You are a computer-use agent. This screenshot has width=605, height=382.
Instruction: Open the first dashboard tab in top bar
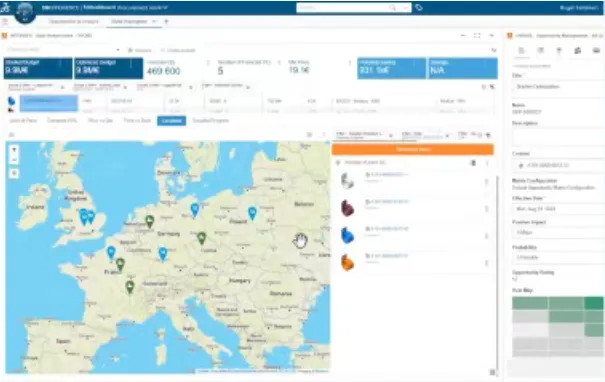point(73,22)
